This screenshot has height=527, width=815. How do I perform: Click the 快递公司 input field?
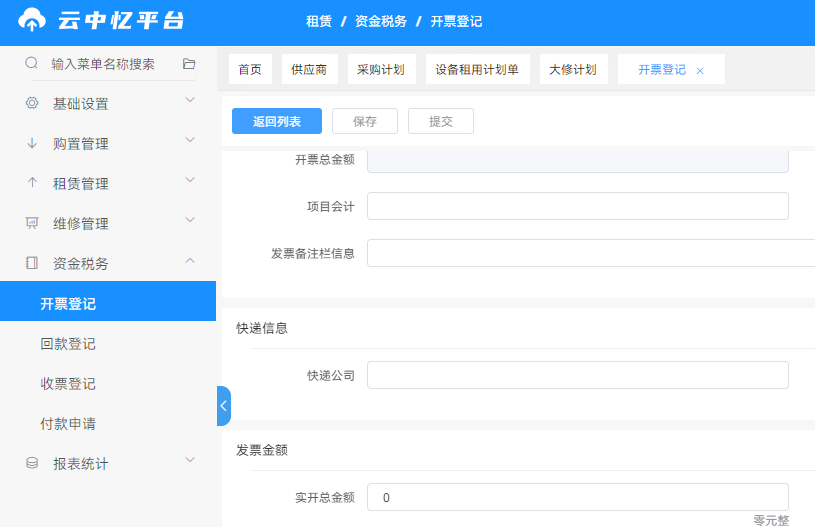point(577,375)
